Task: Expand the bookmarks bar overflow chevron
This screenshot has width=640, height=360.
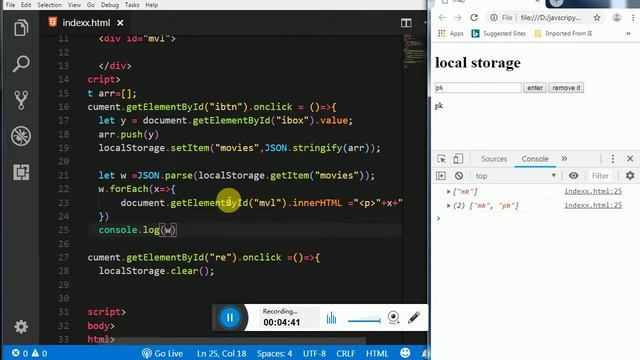Action: click(628, 33)
